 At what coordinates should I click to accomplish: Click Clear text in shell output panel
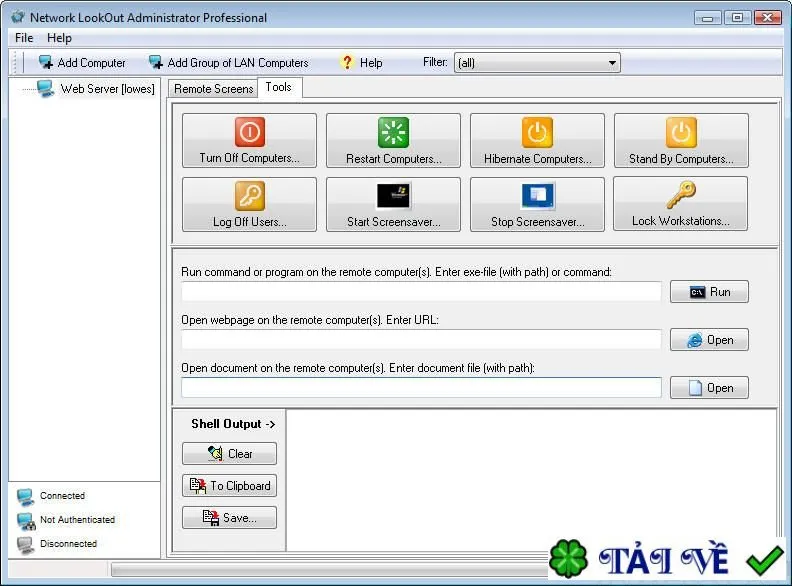click(x=240, y=454)
